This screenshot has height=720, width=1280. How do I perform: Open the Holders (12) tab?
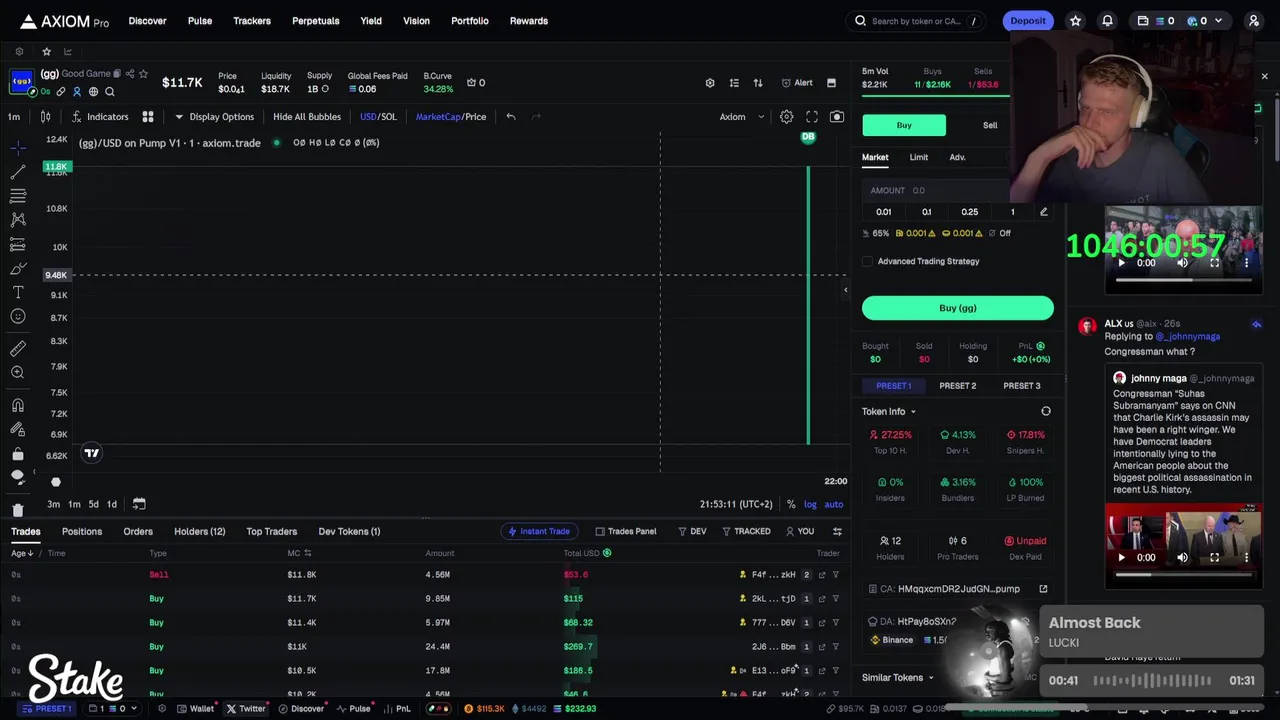(x=200, y=532)
